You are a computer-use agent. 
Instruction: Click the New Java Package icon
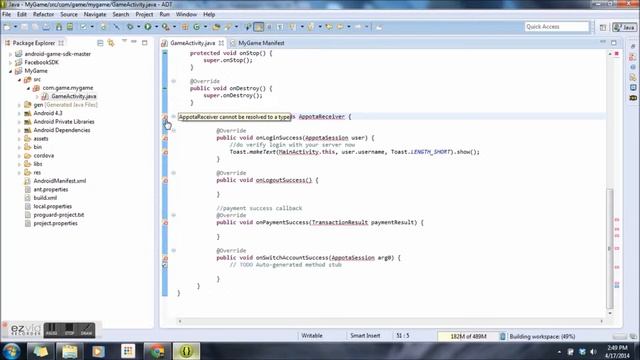coord(185,27)
